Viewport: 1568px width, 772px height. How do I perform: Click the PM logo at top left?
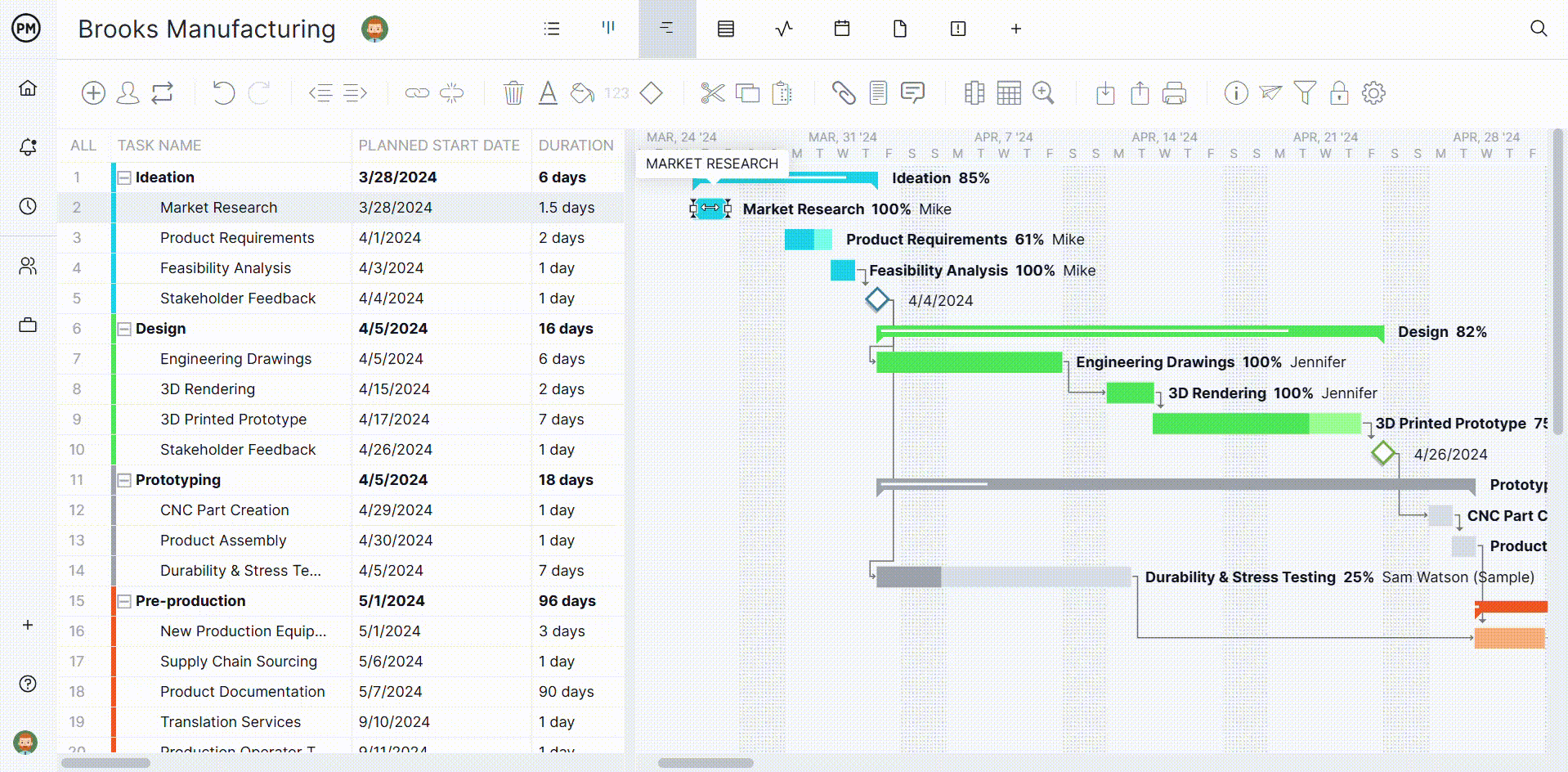26,29
